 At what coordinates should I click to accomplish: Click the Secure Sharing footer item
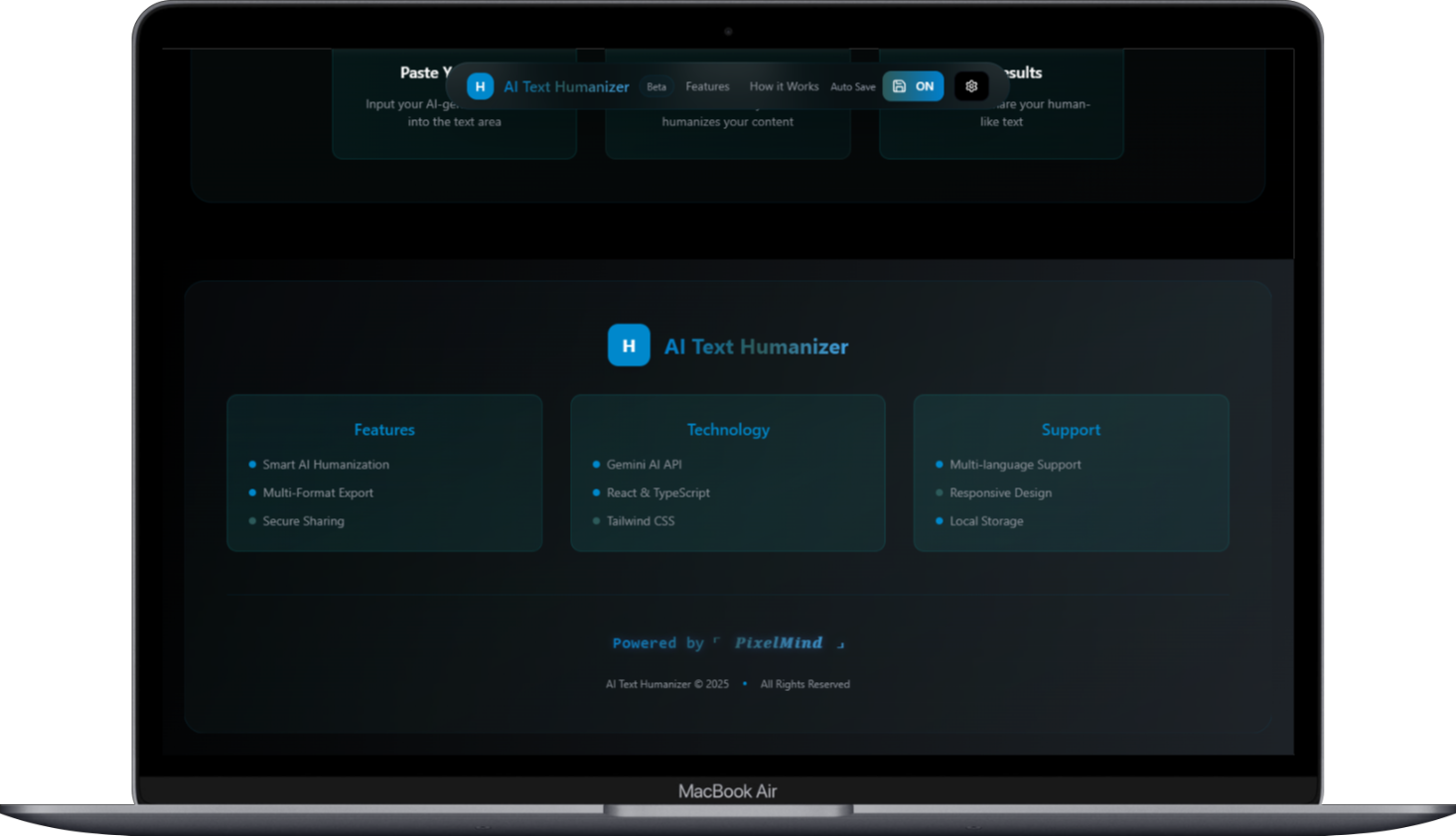coord(303,521)
